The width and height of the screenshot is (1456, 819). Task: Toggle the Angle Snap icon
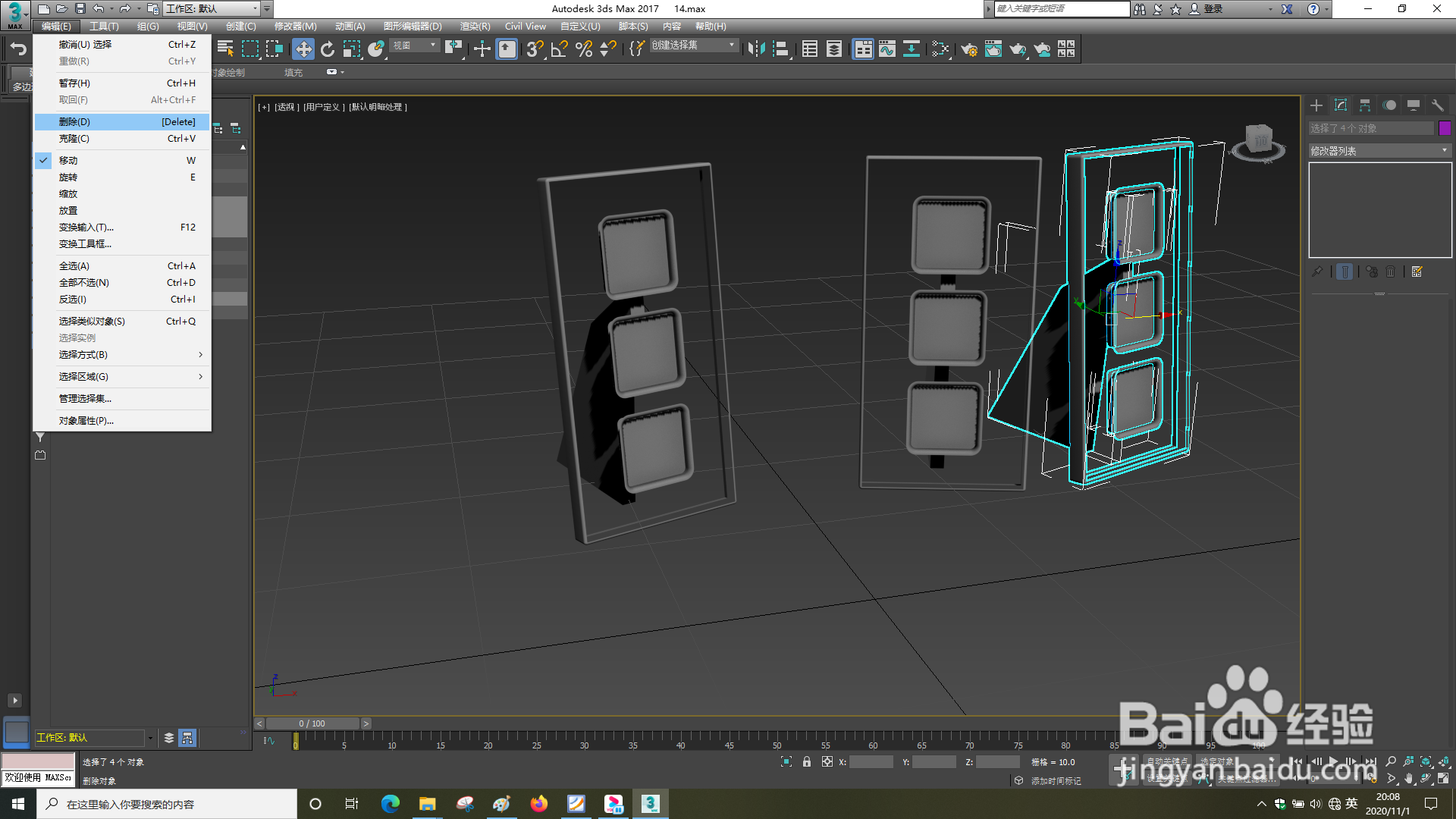coord(560,49)
